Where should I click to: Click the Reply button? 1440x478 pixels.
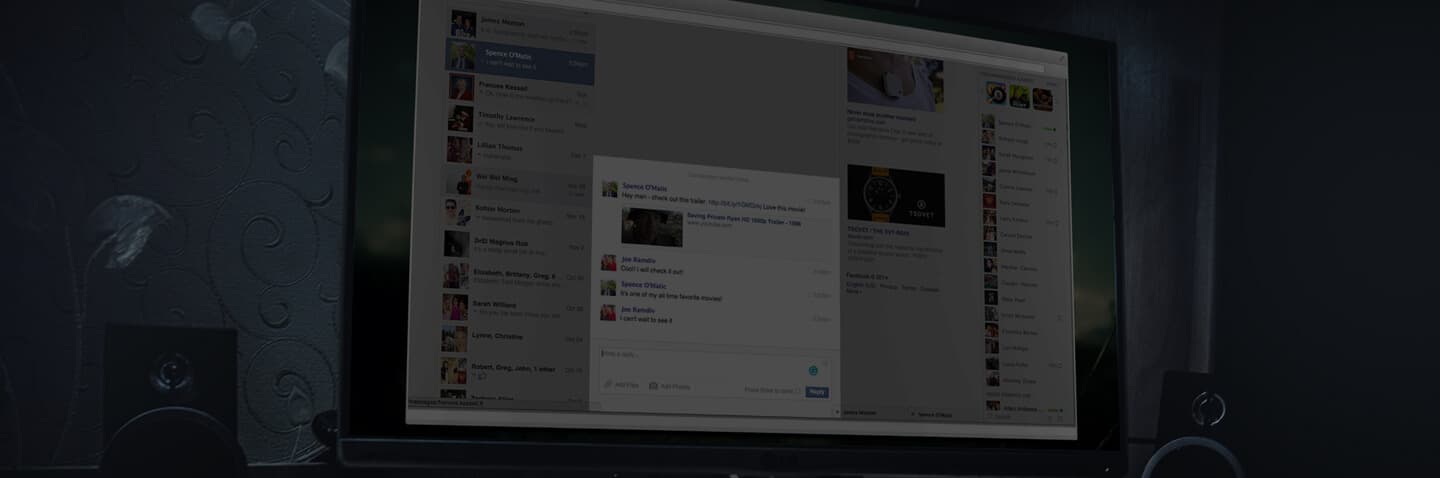tap(817, 392)
